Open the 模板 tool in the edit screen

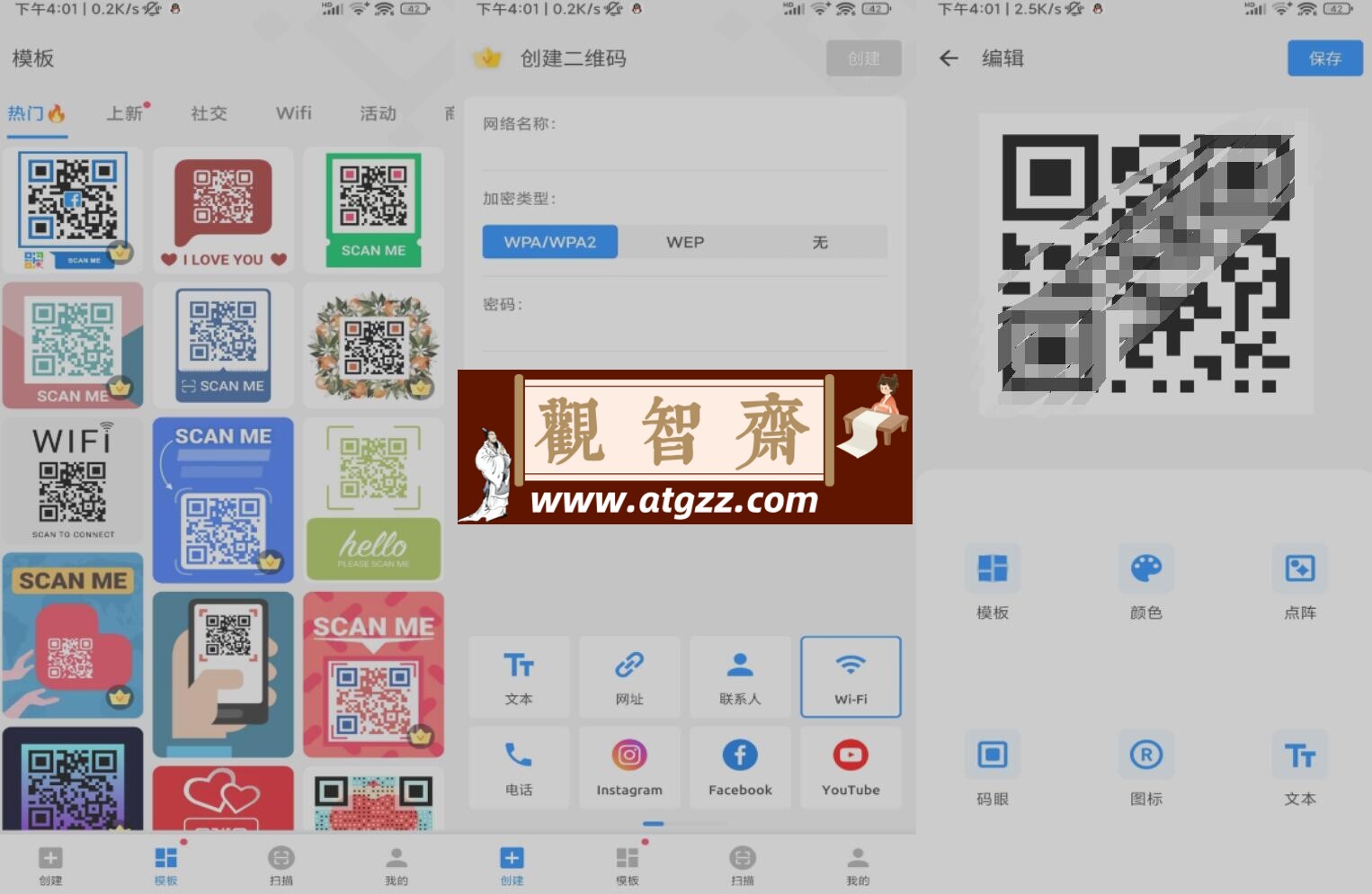[993, 582]
